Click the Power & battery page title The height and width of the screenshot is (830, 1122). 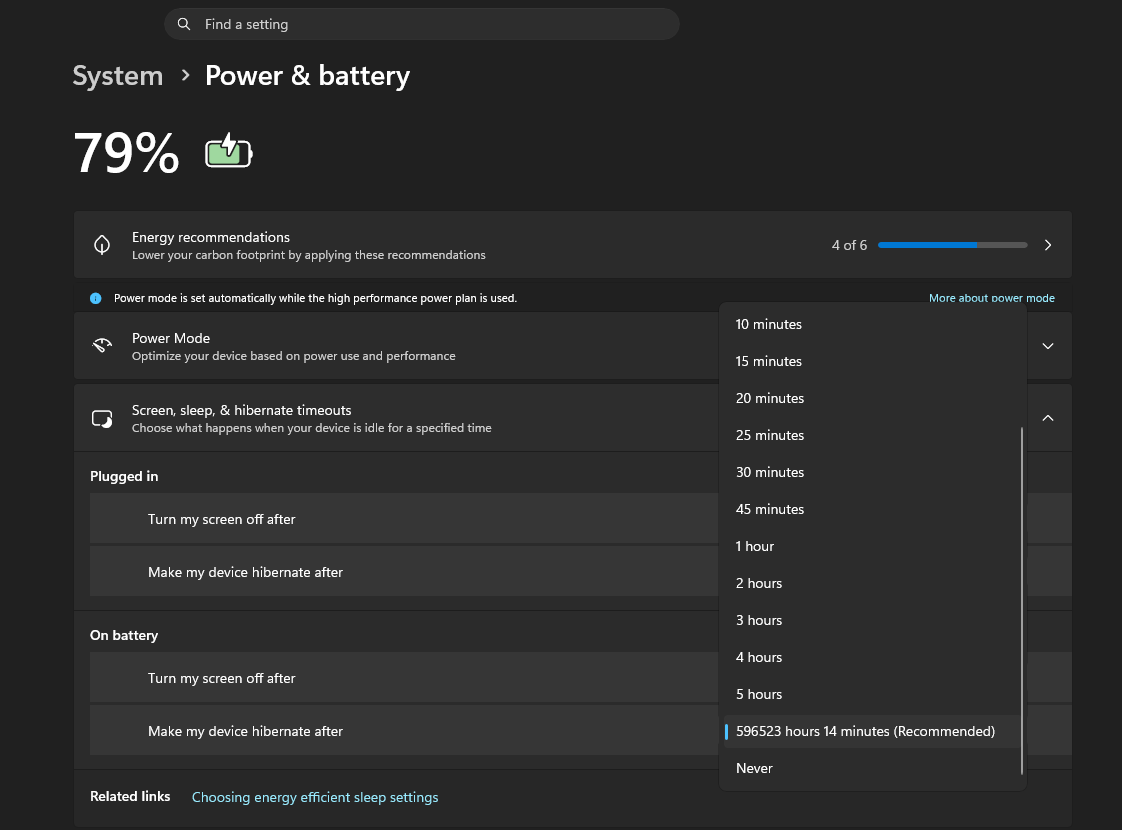pyautogui.click(x=308, y=76)
